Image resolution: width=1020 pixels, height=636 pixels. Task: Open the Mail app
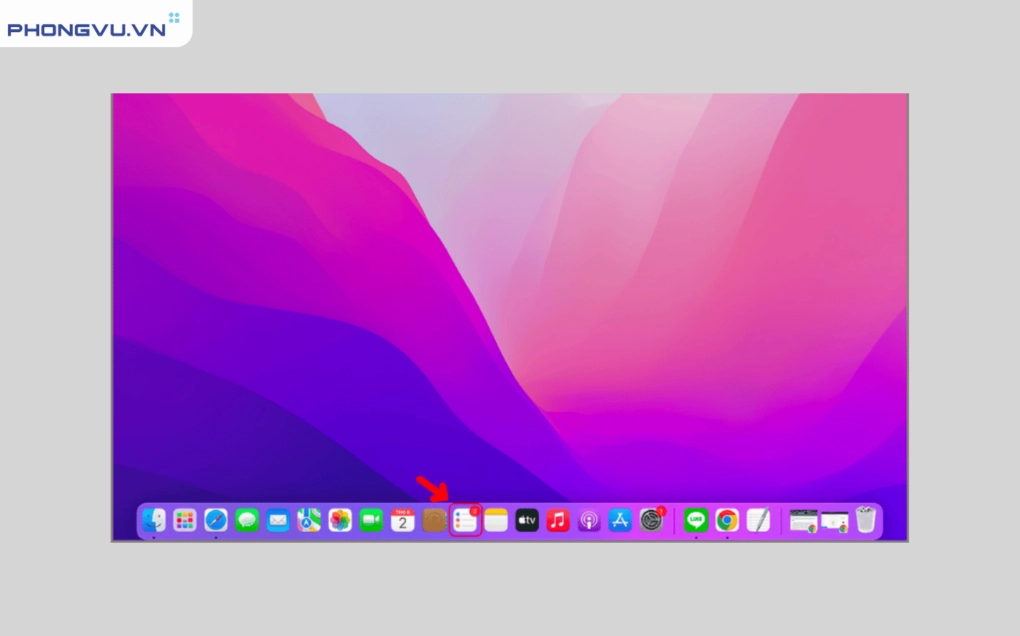click(x=278, y=520)
